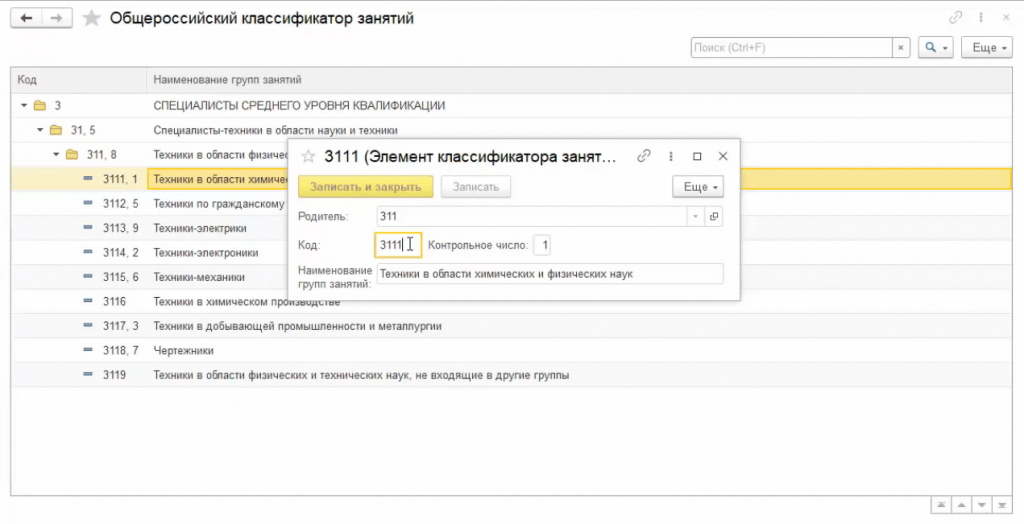This screenshot has width=1024, height=524.
Task: Collapse the 31, 5 group node
Action: pyautogui.click(x=41, y=130)
